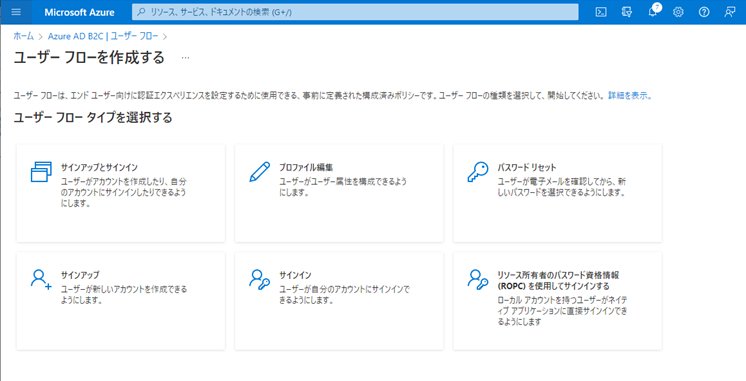The image size is (746, 381).
Task: Go to Azure AD B2C | ユーザー フロー breadcrumb
Action: coord(103,36)
